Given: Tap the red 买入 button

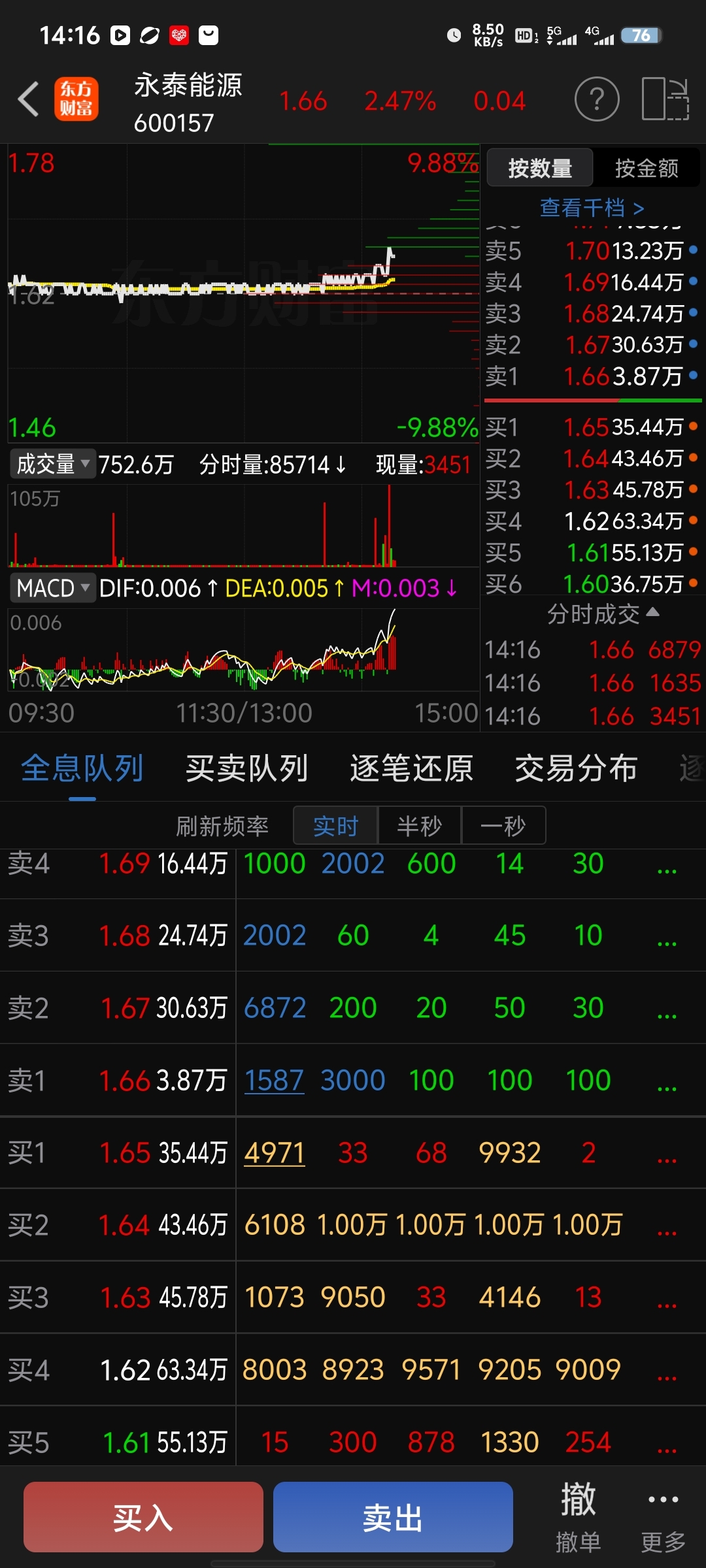Looking at the screenshot, I should (143, 1517).
